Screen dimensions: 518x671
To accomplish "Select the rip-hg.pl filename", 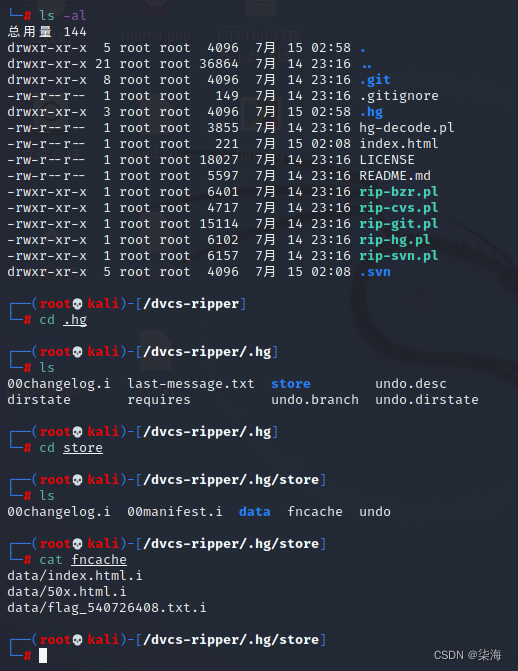I will point(395,240).
